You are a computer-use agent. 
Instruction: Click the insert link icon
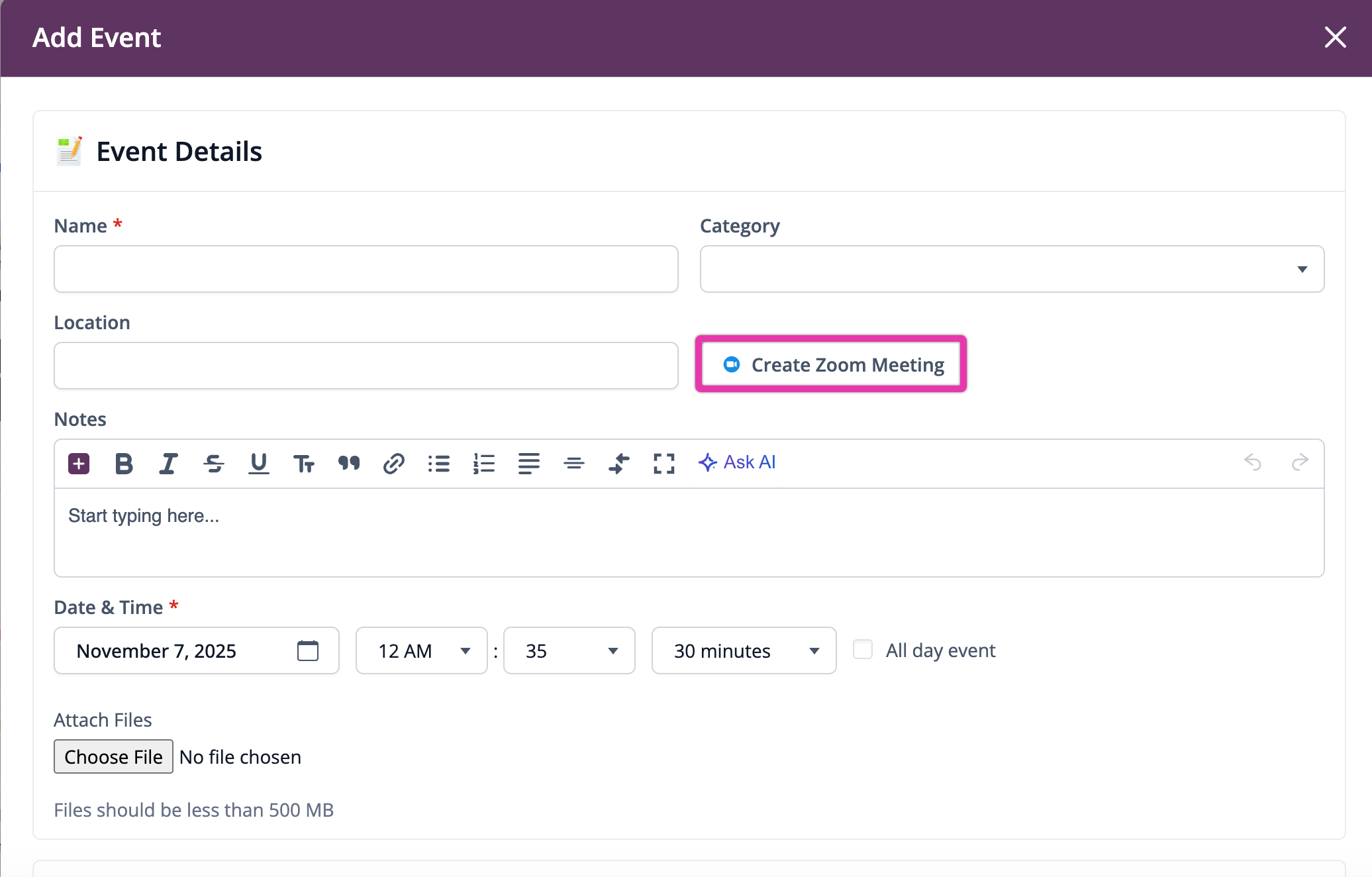393,463
